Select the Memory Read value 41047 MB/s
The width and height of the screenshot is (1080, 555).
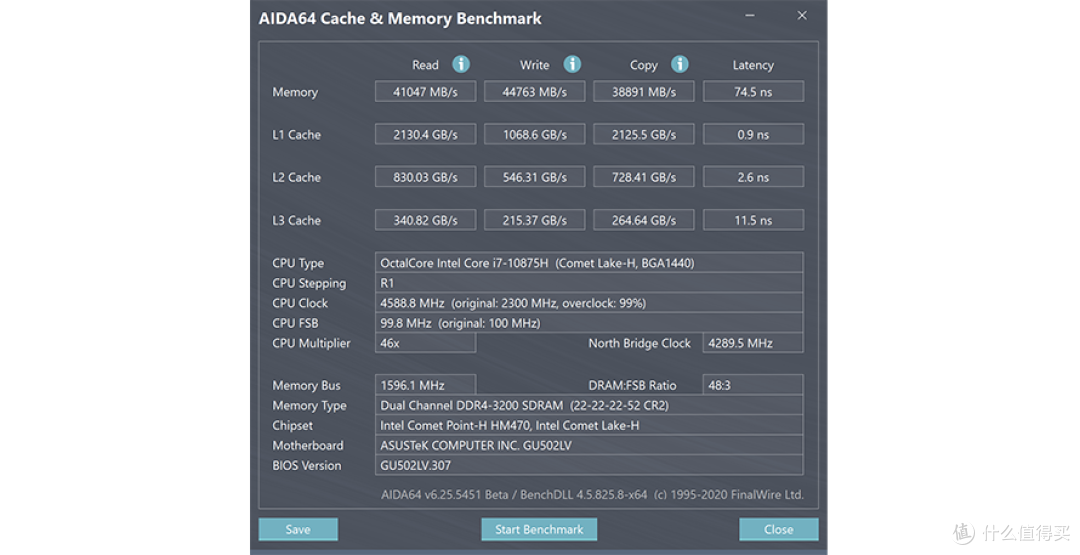point(425,92)
